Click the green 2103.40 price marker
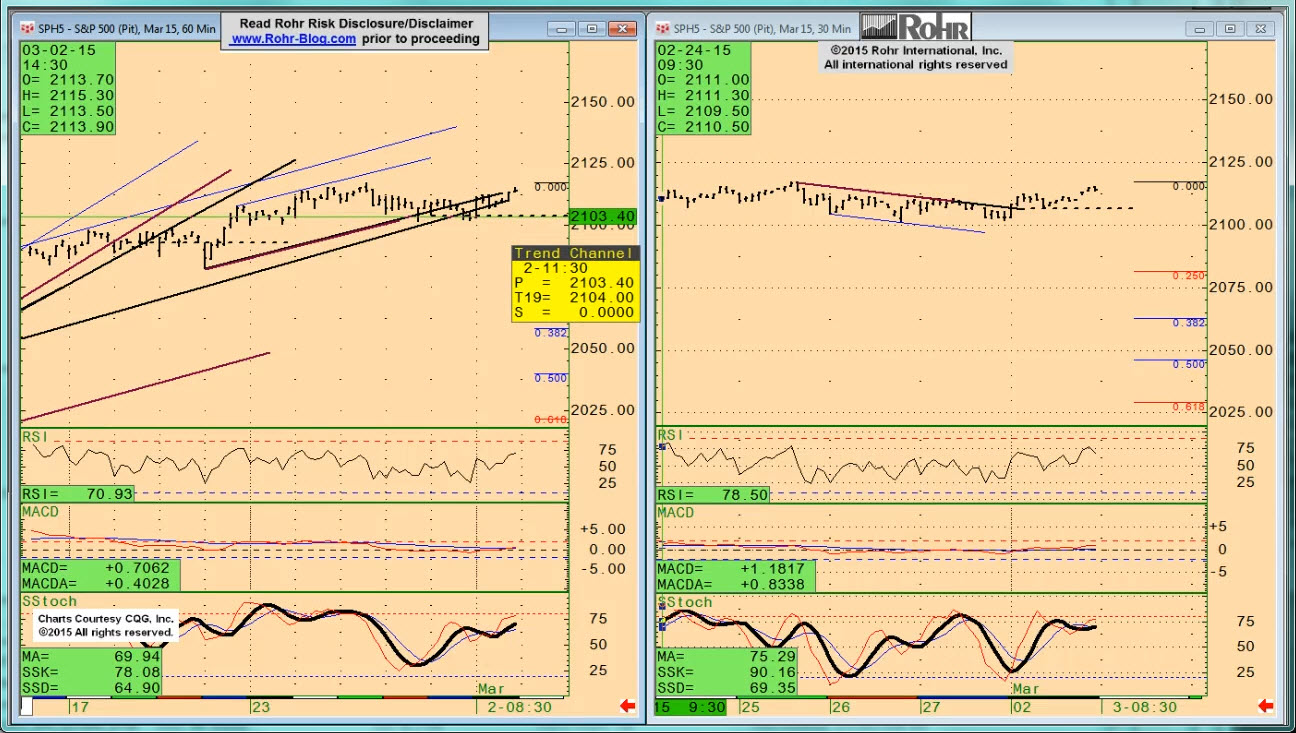 click(602, 216)
